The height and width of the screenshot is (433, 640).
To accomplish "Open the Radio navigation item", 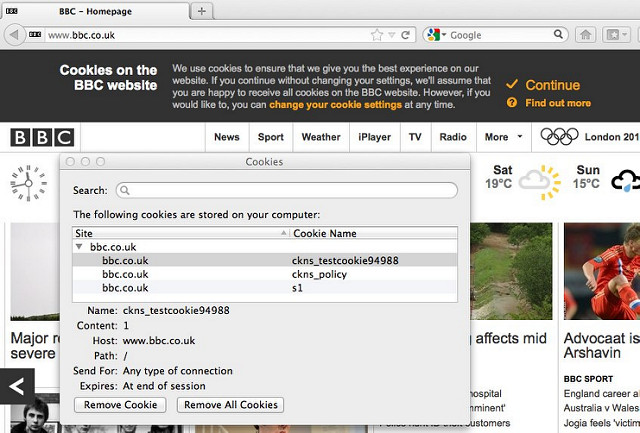I will pyautogui.click(x=453, y=137).
